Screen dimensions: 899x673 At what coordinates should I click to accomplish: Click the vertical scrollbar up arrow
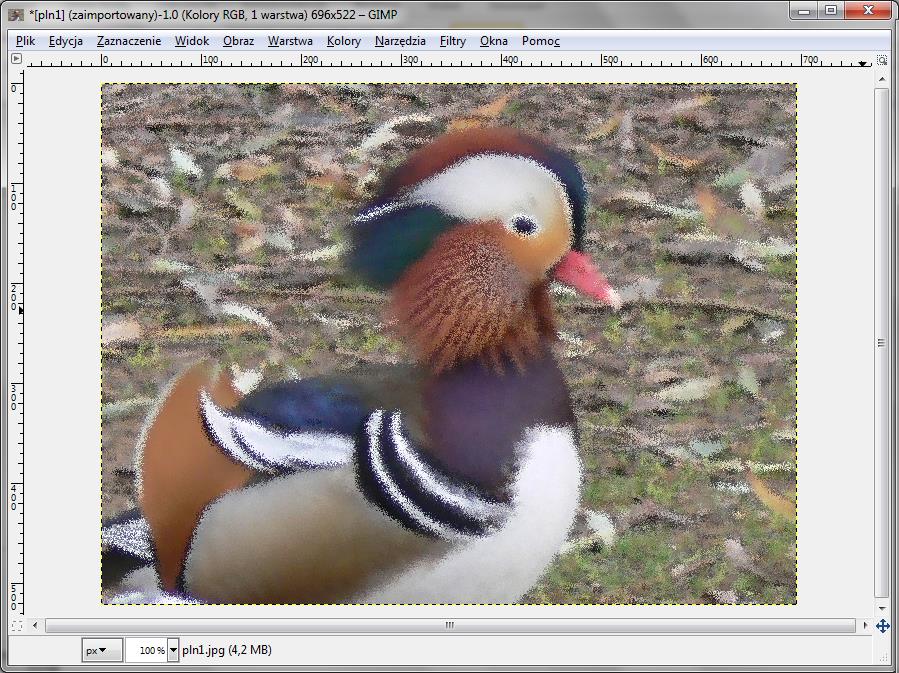click(x=882, y=80)
